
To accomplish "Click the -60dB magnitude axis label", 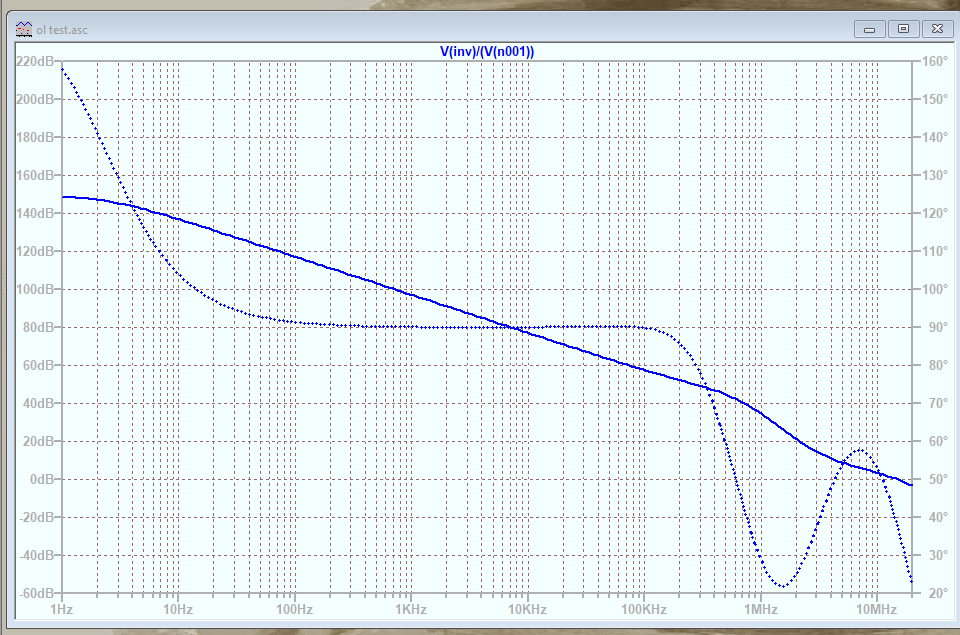I will tap(37, 593).
